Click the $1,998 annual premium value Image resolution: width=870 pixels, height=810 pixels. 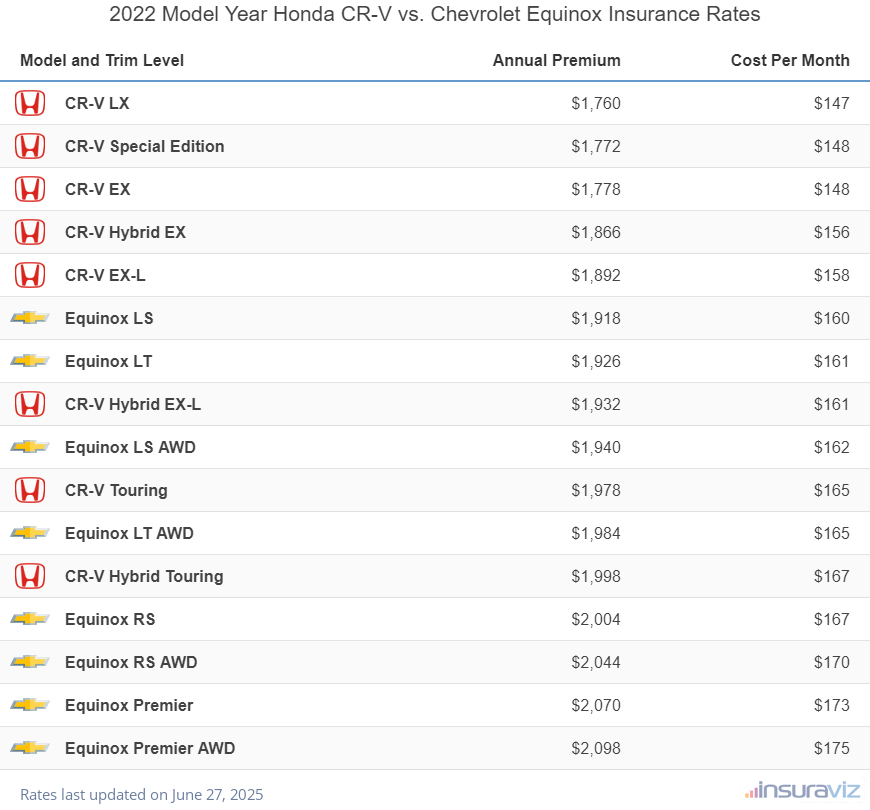click(596, 576)
